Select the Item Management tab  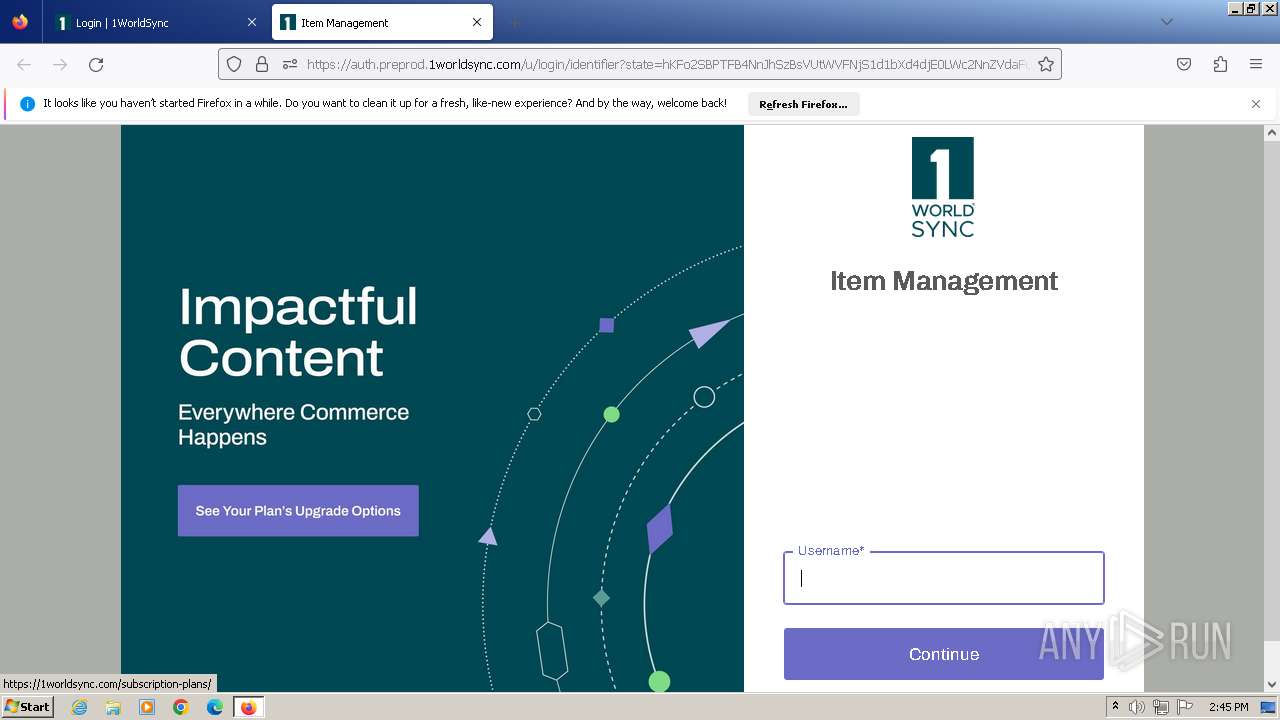(382, 22)
